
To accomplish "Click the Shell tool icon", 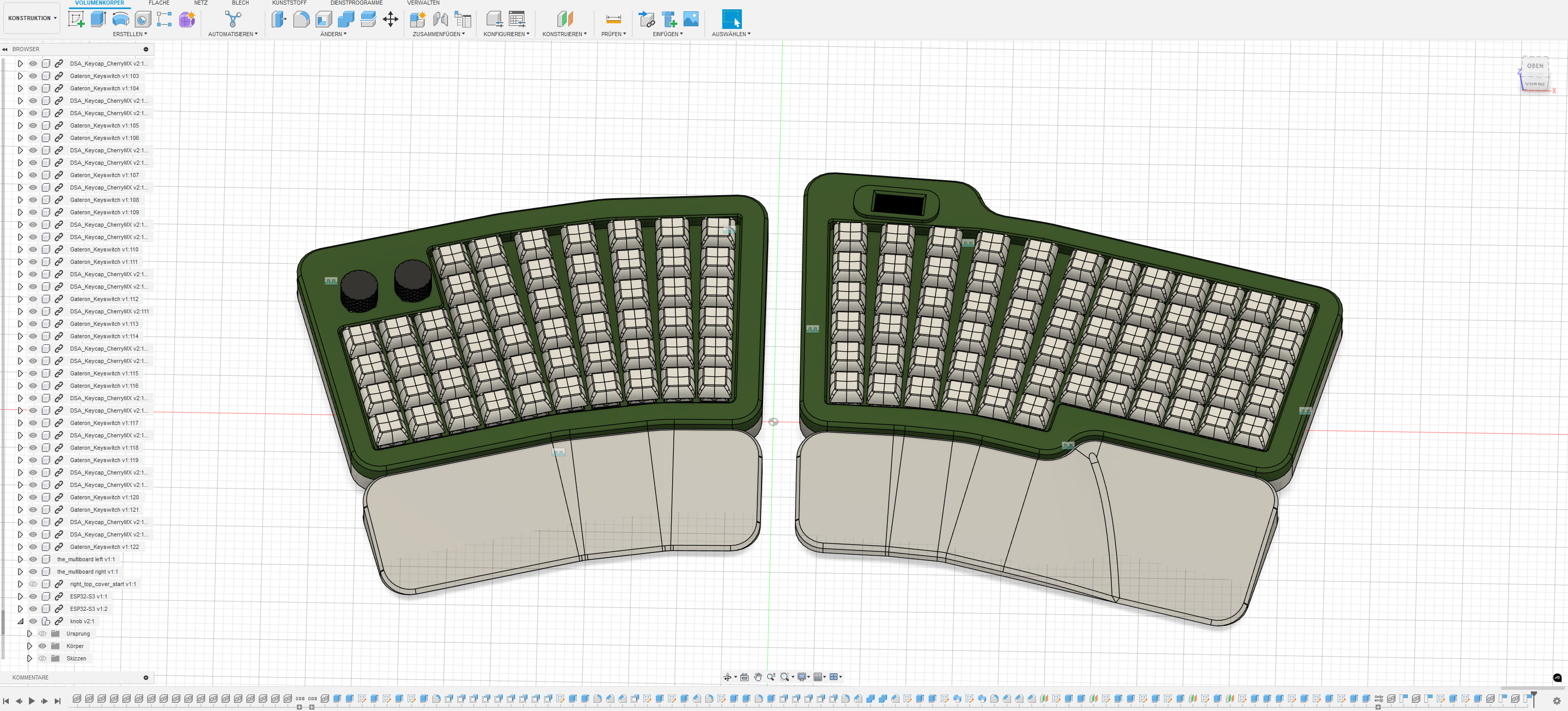I will 324,20.
